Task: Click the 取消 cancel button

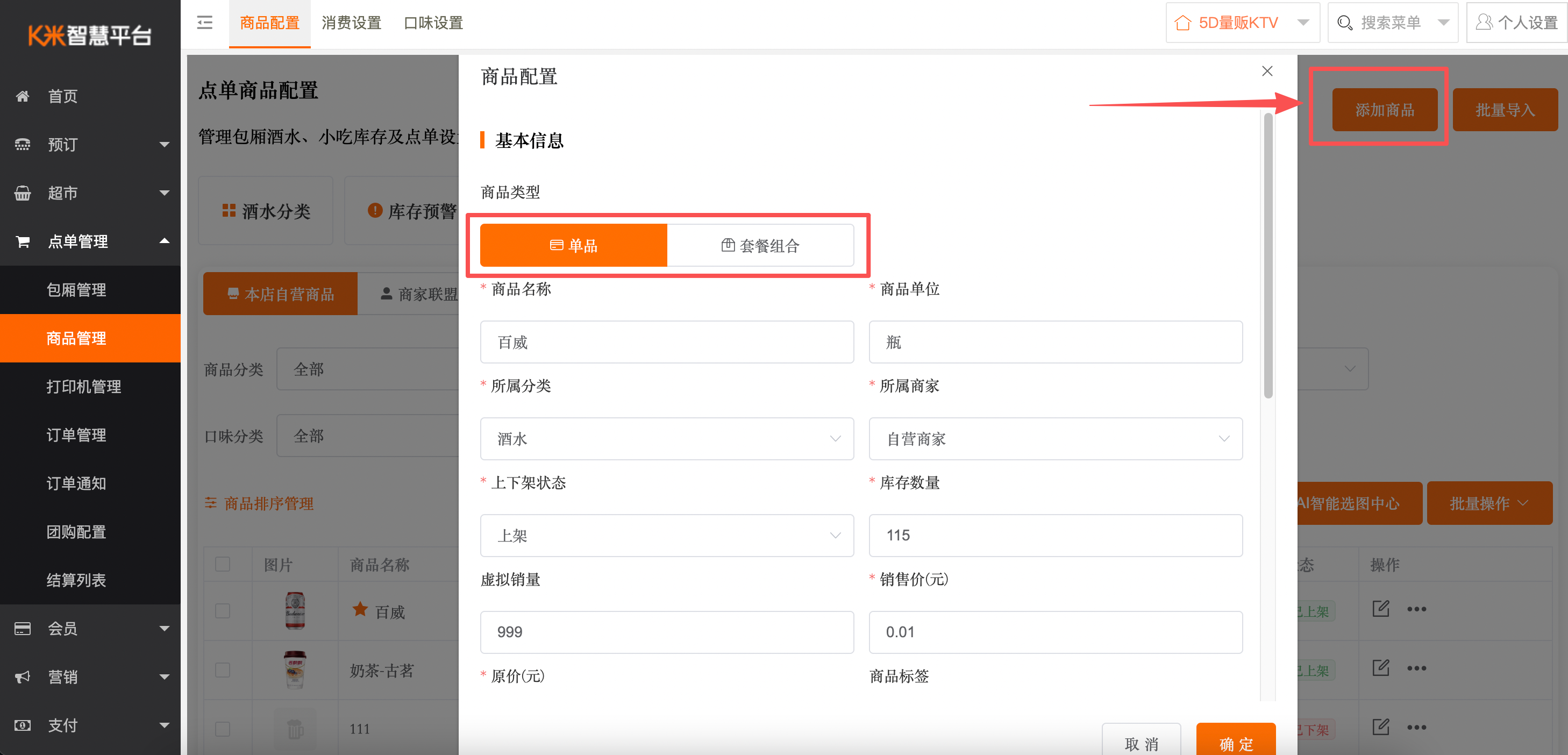Action: click(x=1141, y=740)
